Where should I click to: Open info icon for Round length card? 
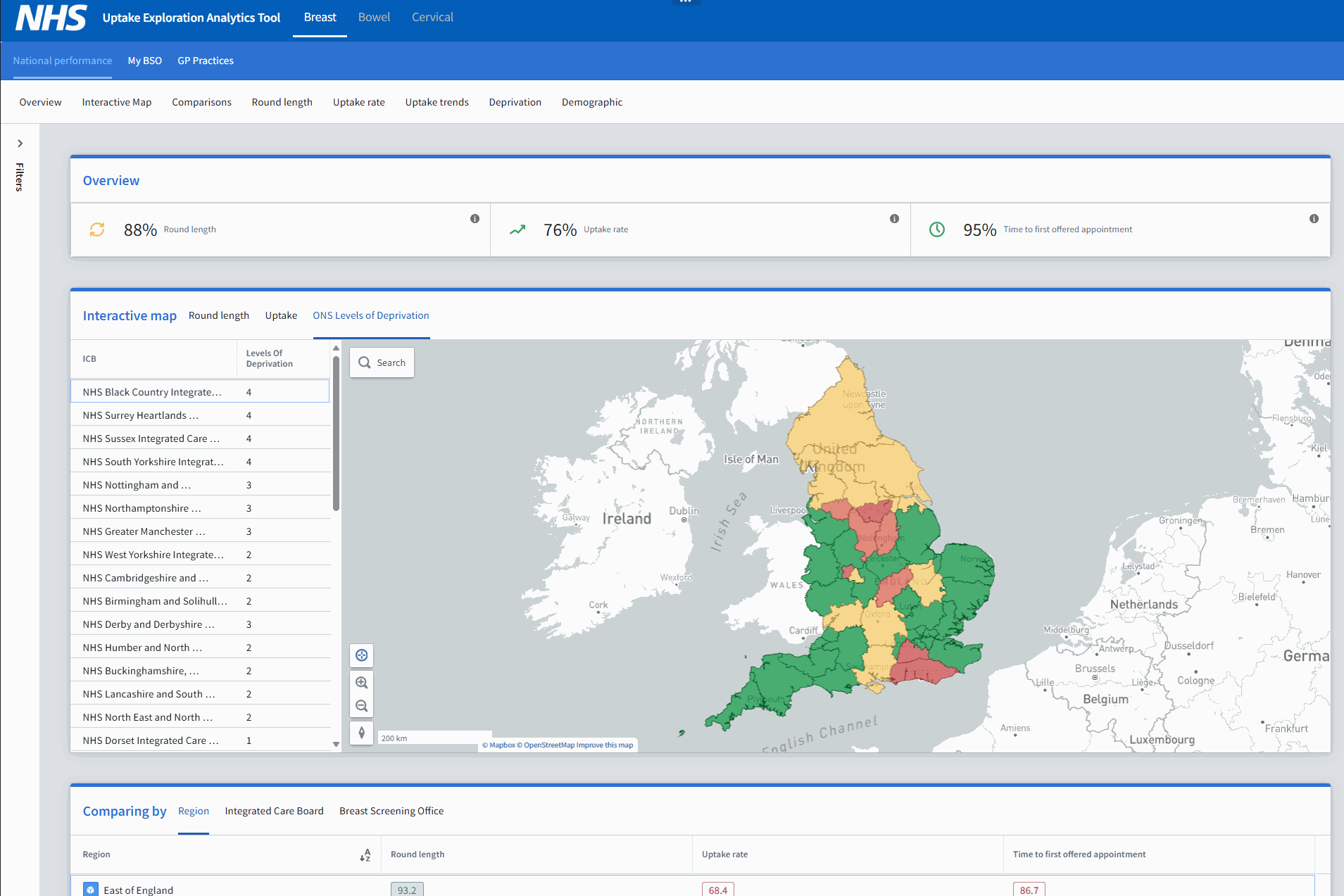tap(475, 219)
